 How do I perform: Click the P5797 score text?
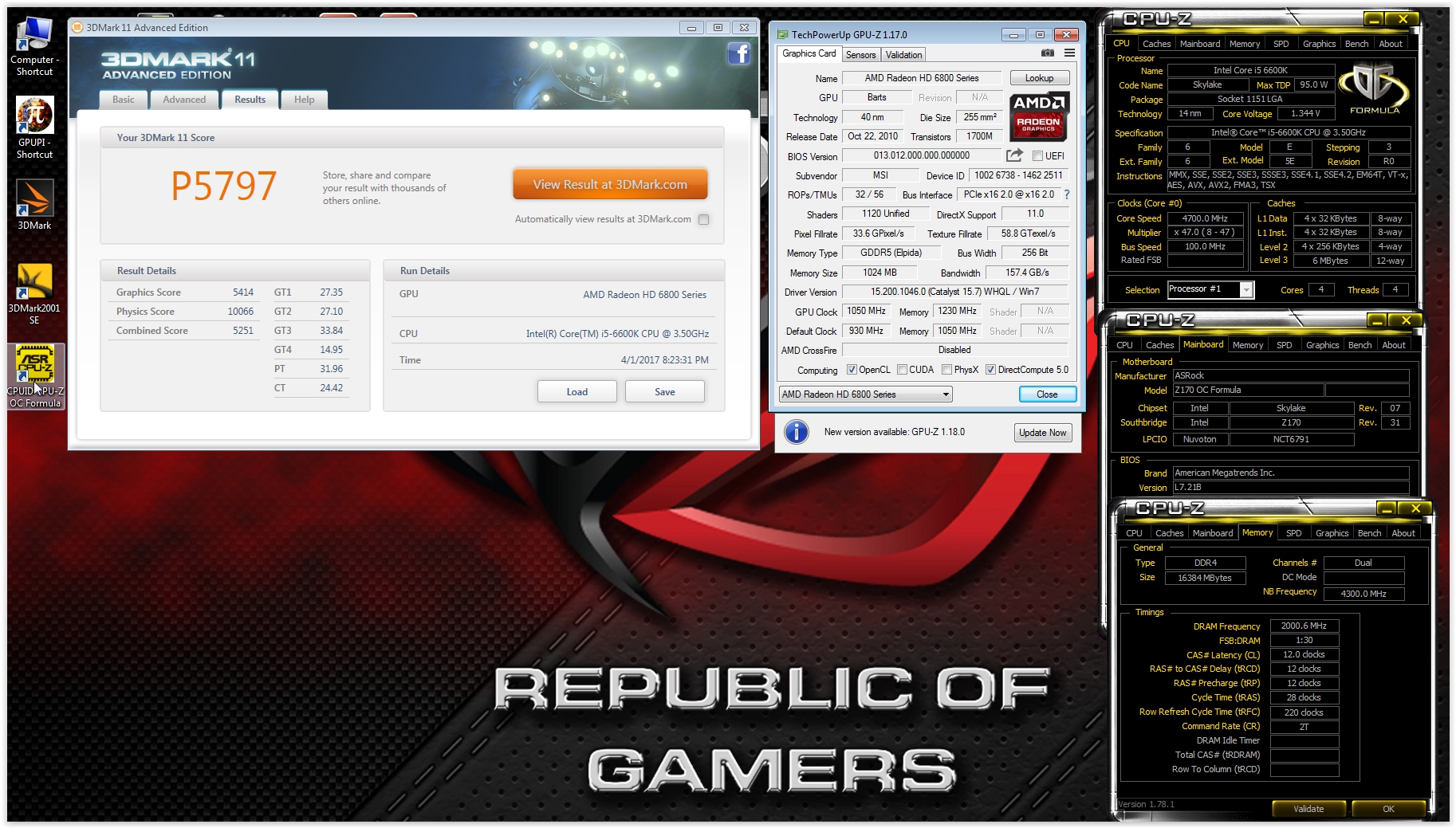coord(223,186)
